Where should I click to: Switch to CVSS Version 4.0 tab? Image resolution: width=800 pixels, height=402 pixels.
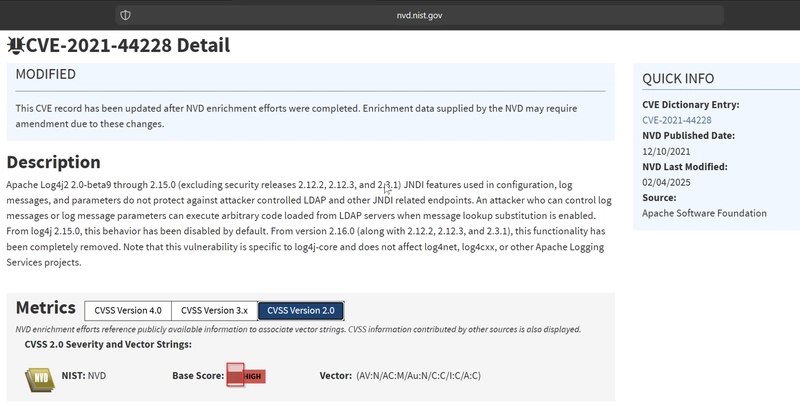128,311
